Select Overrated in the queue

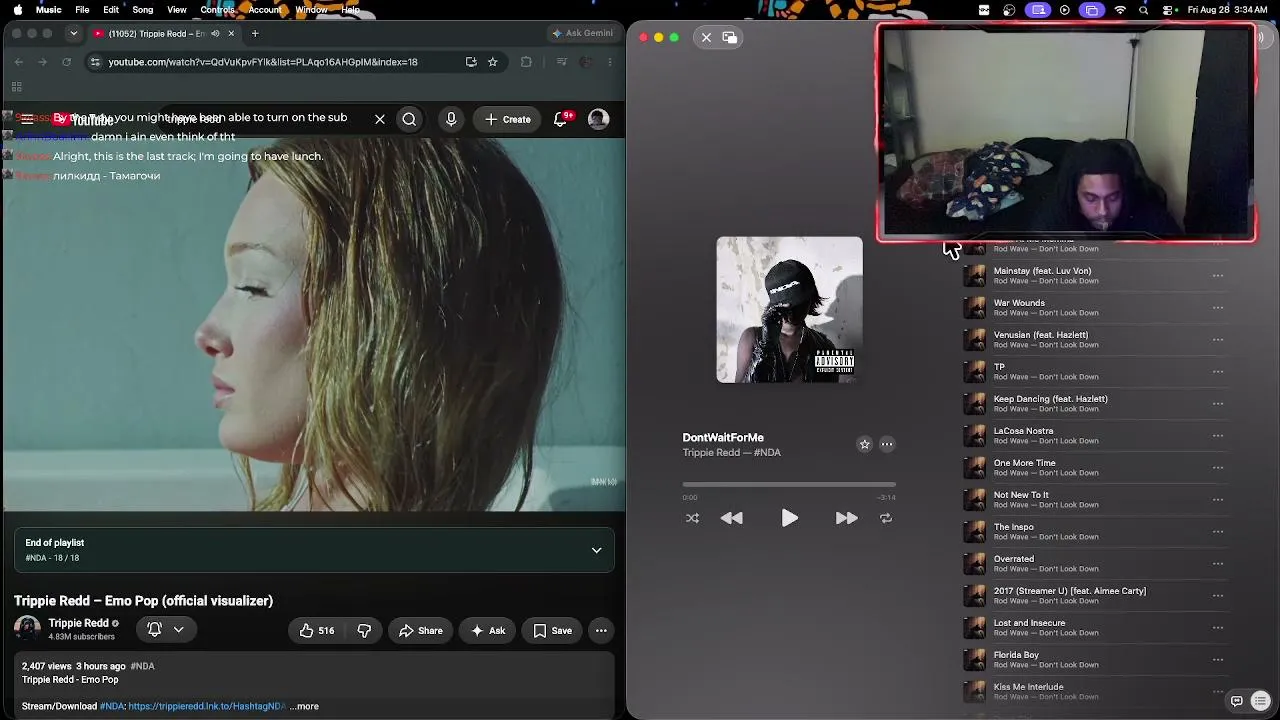tap(1095, 564)
